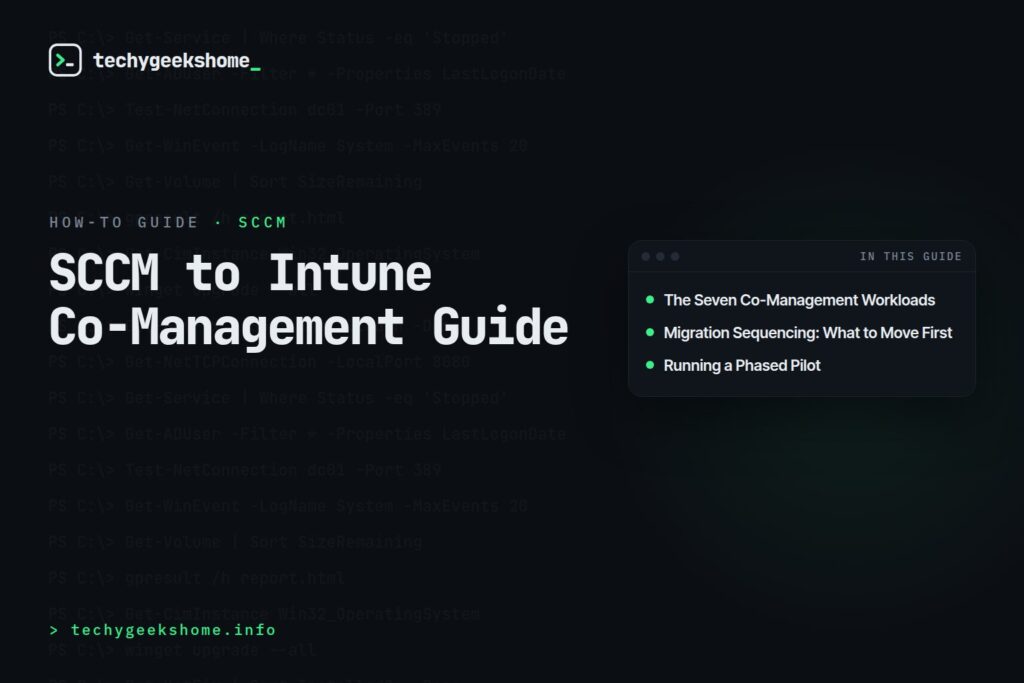Click green bullet beside Seven Co-Management Workloads

[x=650, y=300]
